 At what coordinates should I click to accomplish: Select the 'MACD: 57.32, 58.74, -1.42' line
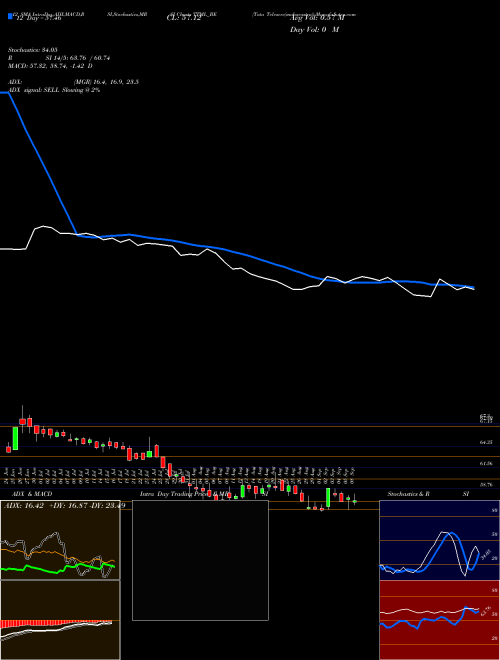point(50,66)
